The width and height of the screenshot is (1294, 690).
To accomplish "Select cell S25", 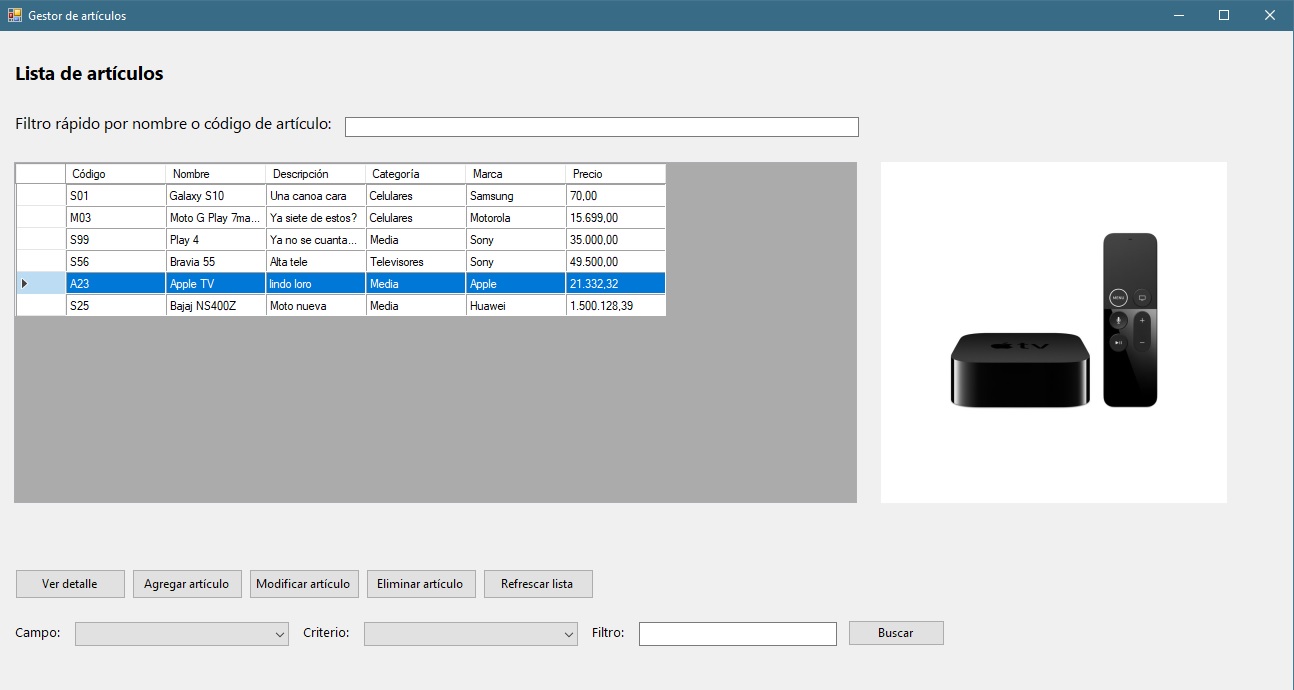I will pos(116,306).
